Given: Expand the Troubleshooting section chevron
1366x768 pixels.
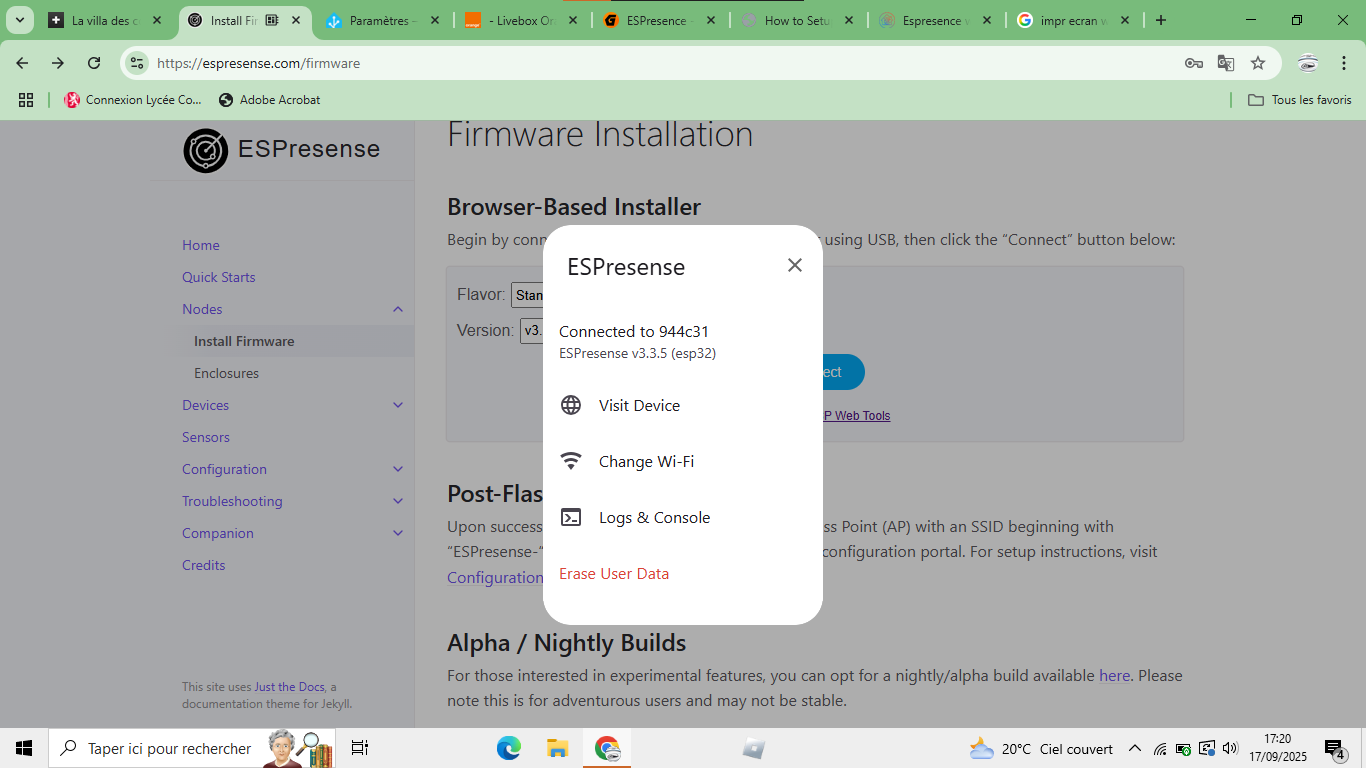Looking at the screenshot, I should coord(398,501).
